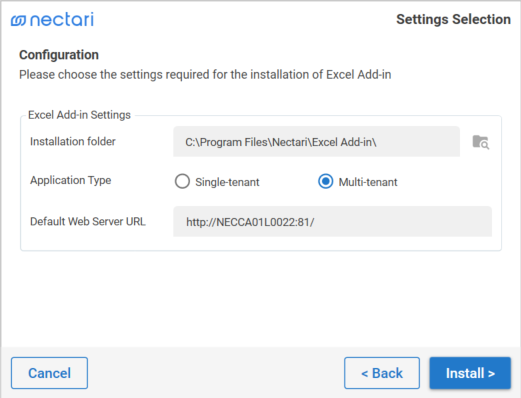Click the Nectari wordmark text

62,19
